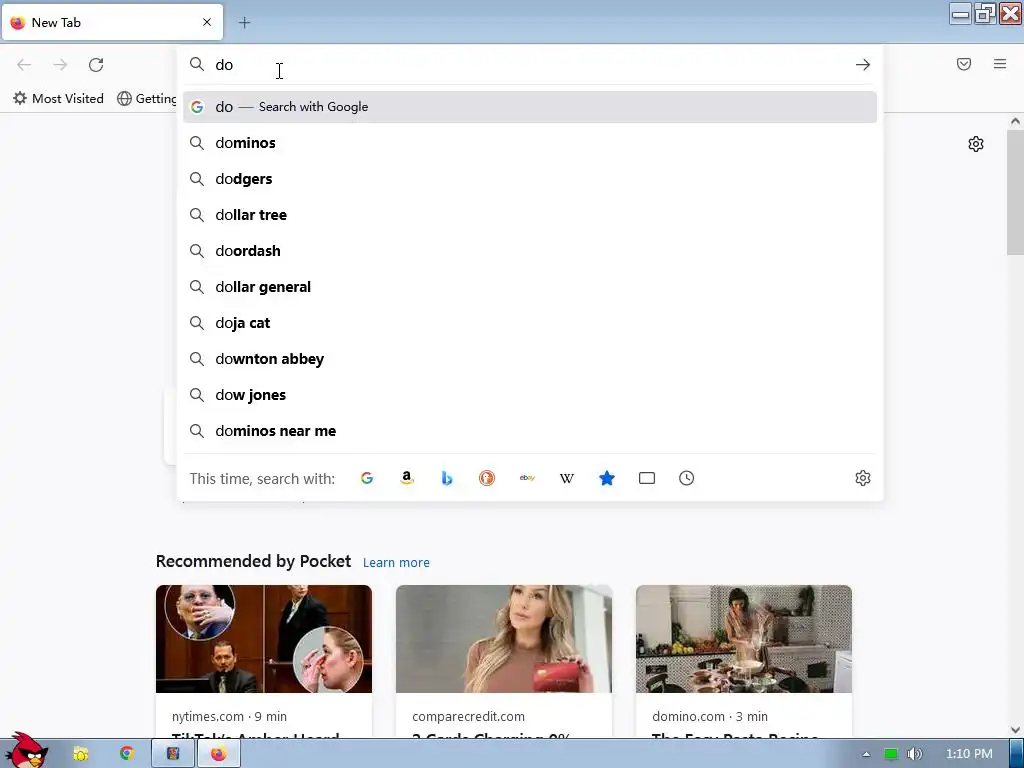The width and height of the screenshot is (1024, 768).
Task: Show hidden system tray icons
Action: tap(866, 754)
